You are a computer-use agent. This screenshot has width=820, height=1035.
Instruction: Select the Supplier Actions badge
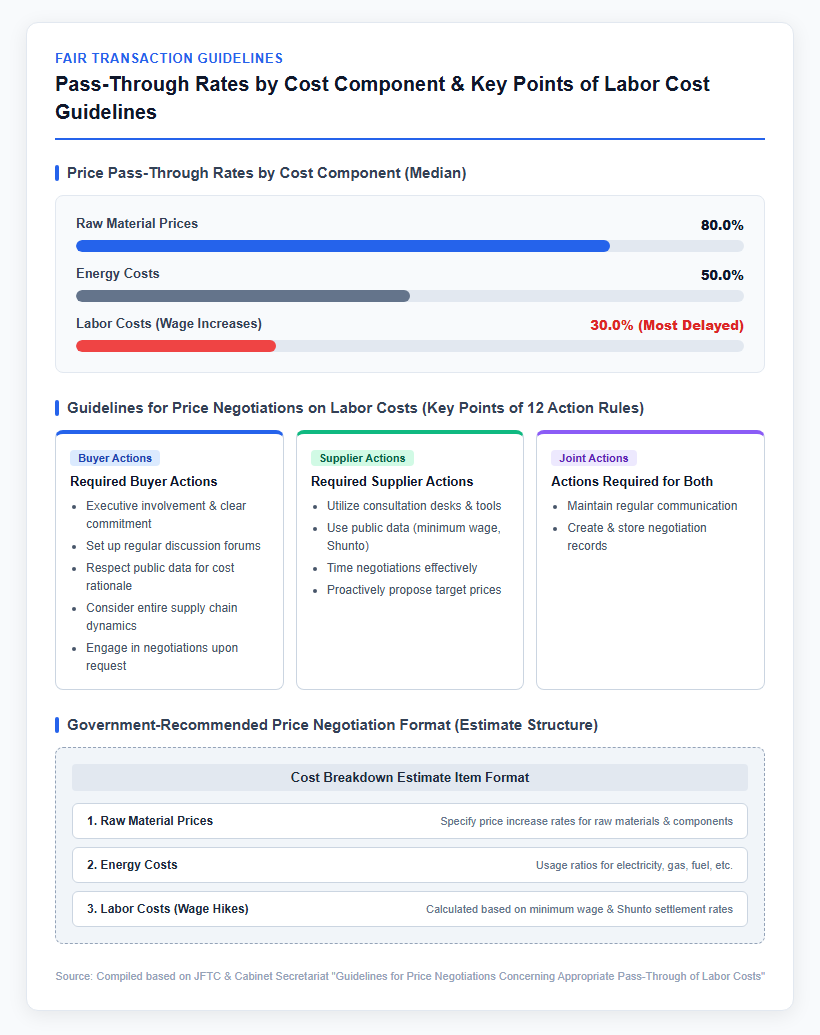[362, 458]
